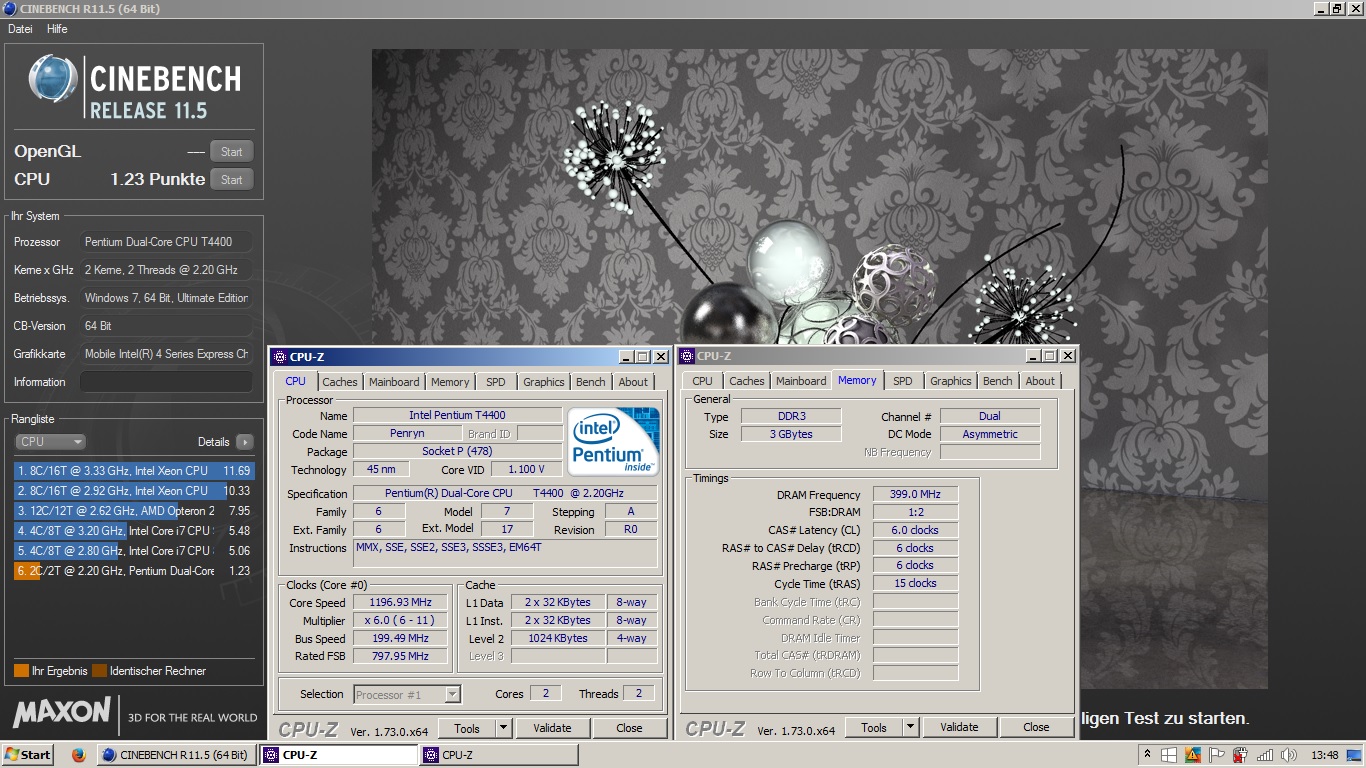Click Tools button in processor CPU-Z window

click(467, 728)
